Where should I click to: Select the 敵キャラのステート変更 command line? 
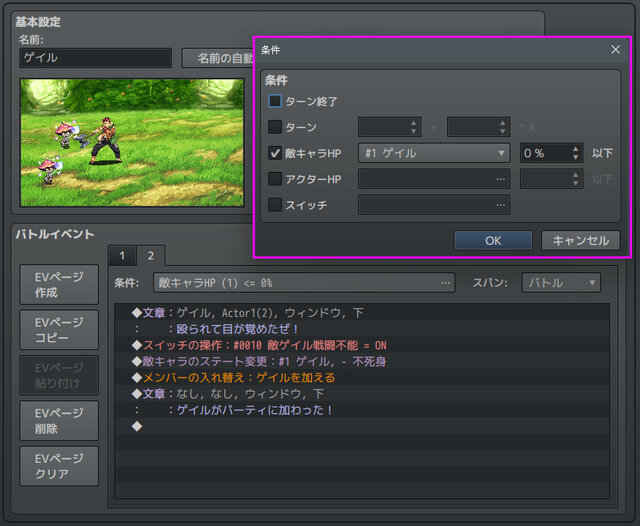[362, 362]
